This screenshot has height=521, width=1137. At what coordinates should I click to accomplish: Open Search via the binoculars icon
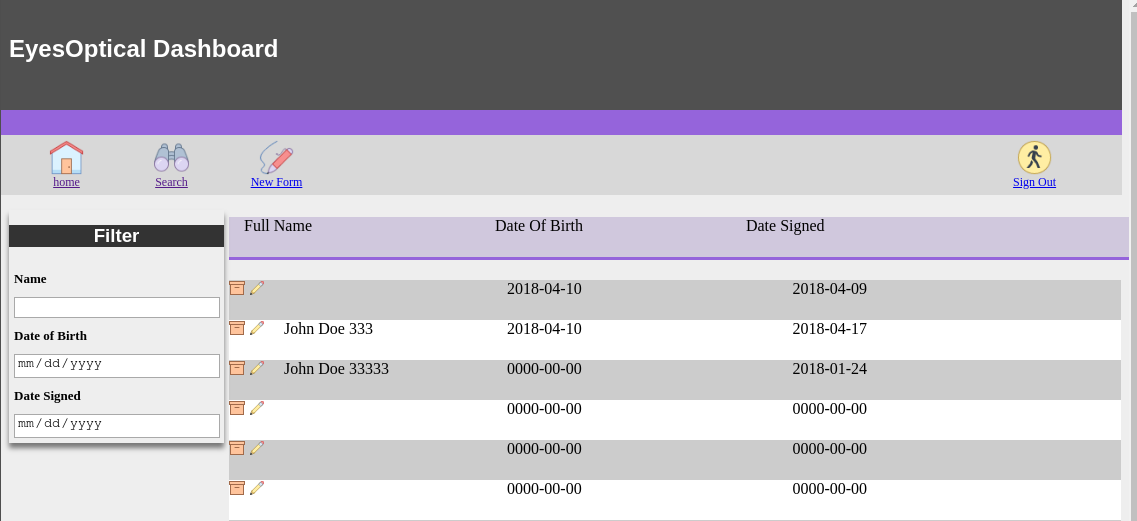[171, 157]
